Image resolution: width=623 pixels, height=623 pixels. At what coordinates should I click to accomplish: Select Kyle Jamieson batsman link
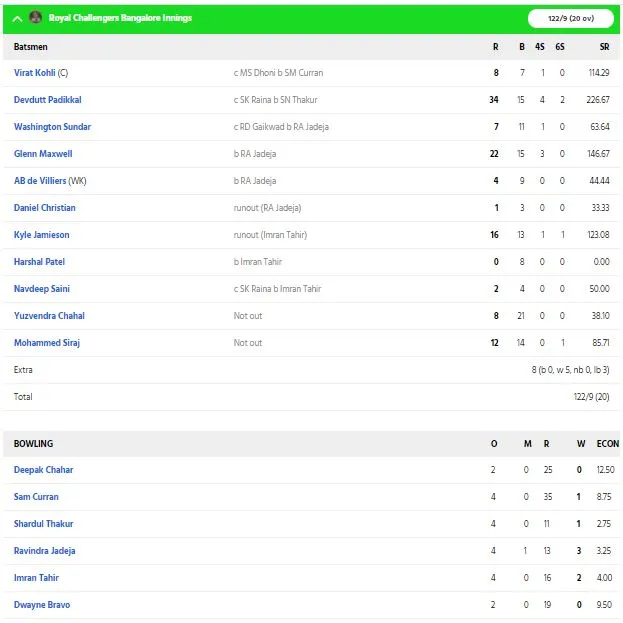pos(41,235)
